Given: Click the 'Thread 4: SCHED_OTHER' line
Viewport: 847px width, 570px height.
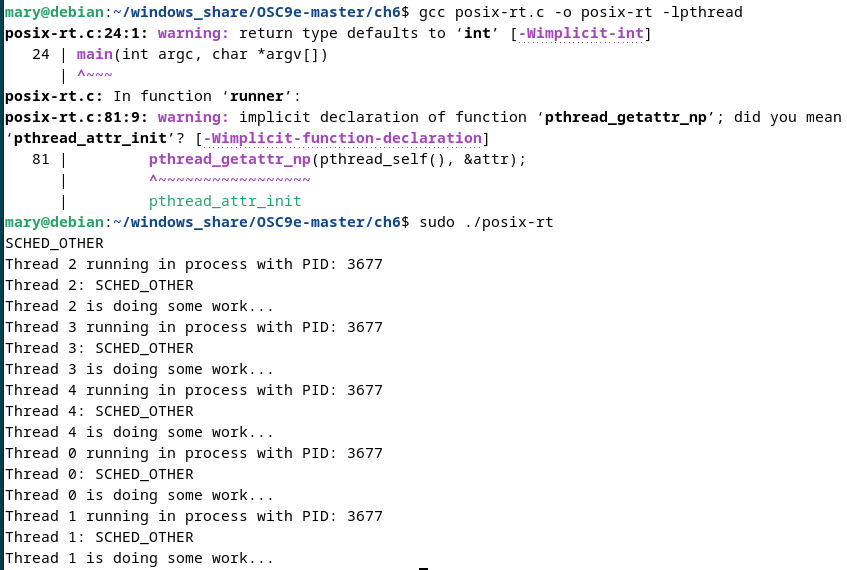Looking at the screenshot, I should [99, 412].
